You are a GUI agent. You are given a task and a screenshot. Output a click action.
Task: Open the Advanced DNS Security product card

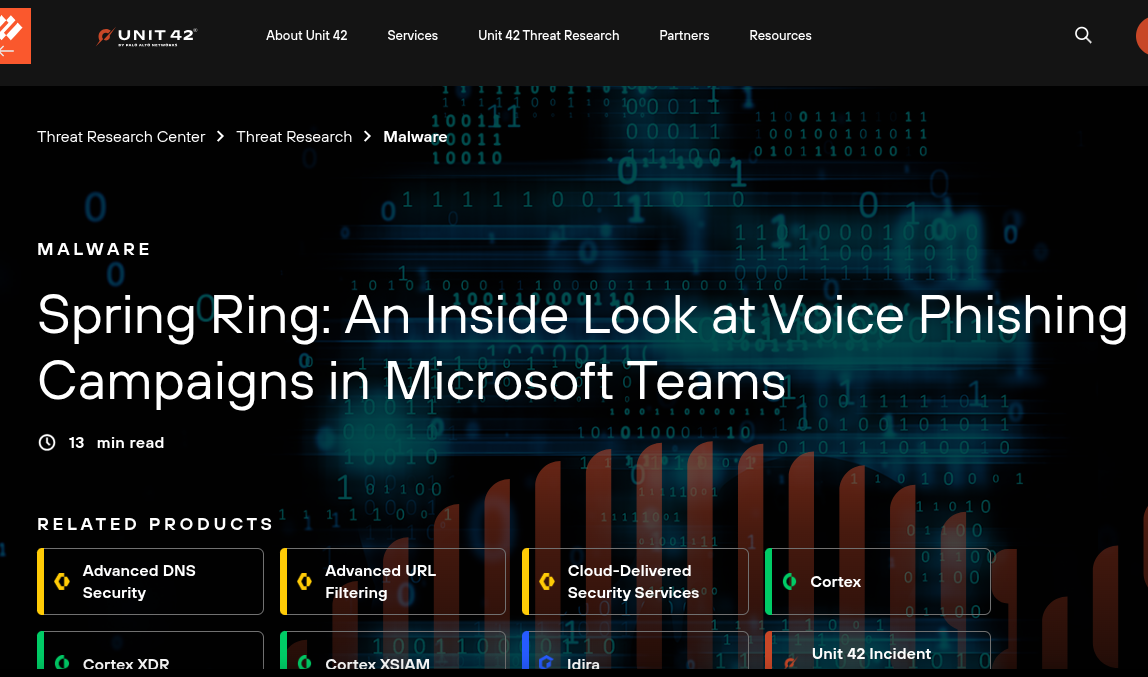[x=150, y=581]
